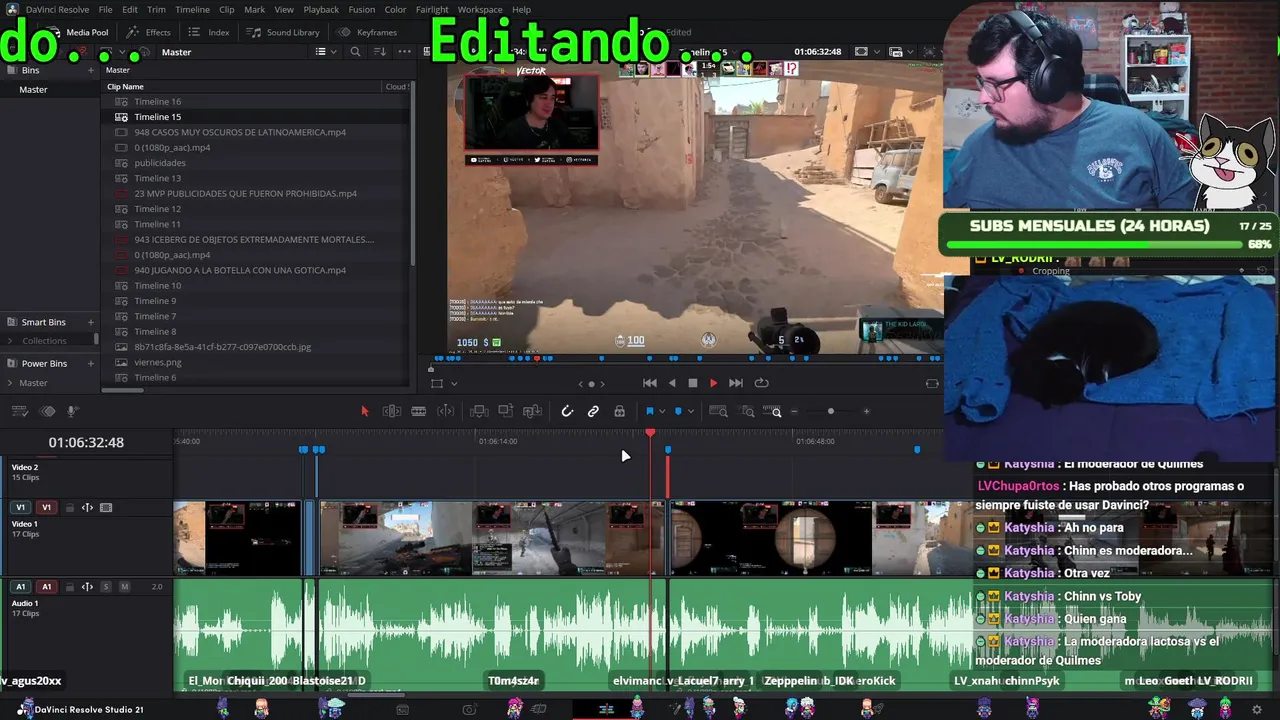1280x720 pixels.
Task: Play the timeline in reverse
Action: [x=672, y=383]
